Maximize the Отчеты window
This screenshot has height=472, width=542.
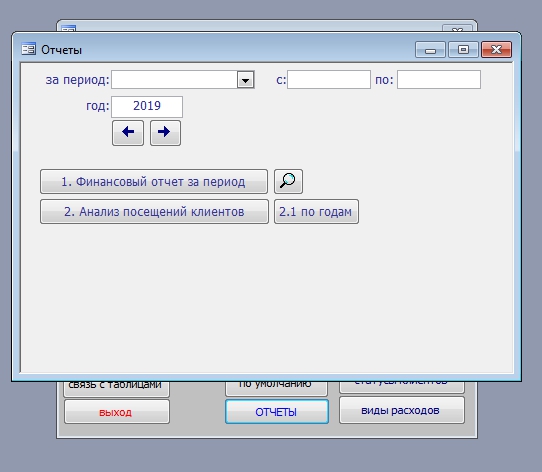pos(463,49)
